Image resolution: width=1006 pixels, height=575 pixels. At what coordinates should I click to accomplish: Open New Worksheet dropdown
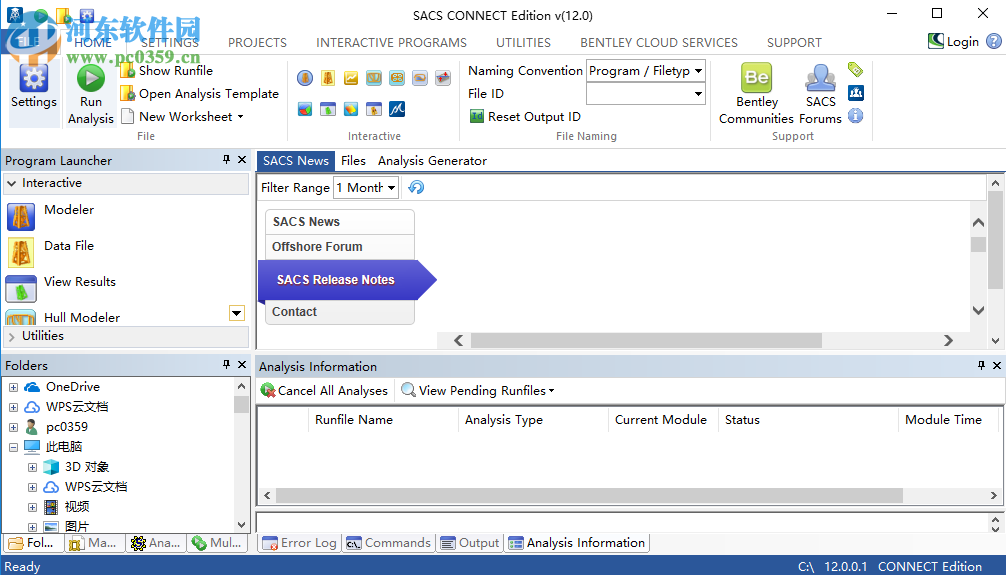pos(183,117)
